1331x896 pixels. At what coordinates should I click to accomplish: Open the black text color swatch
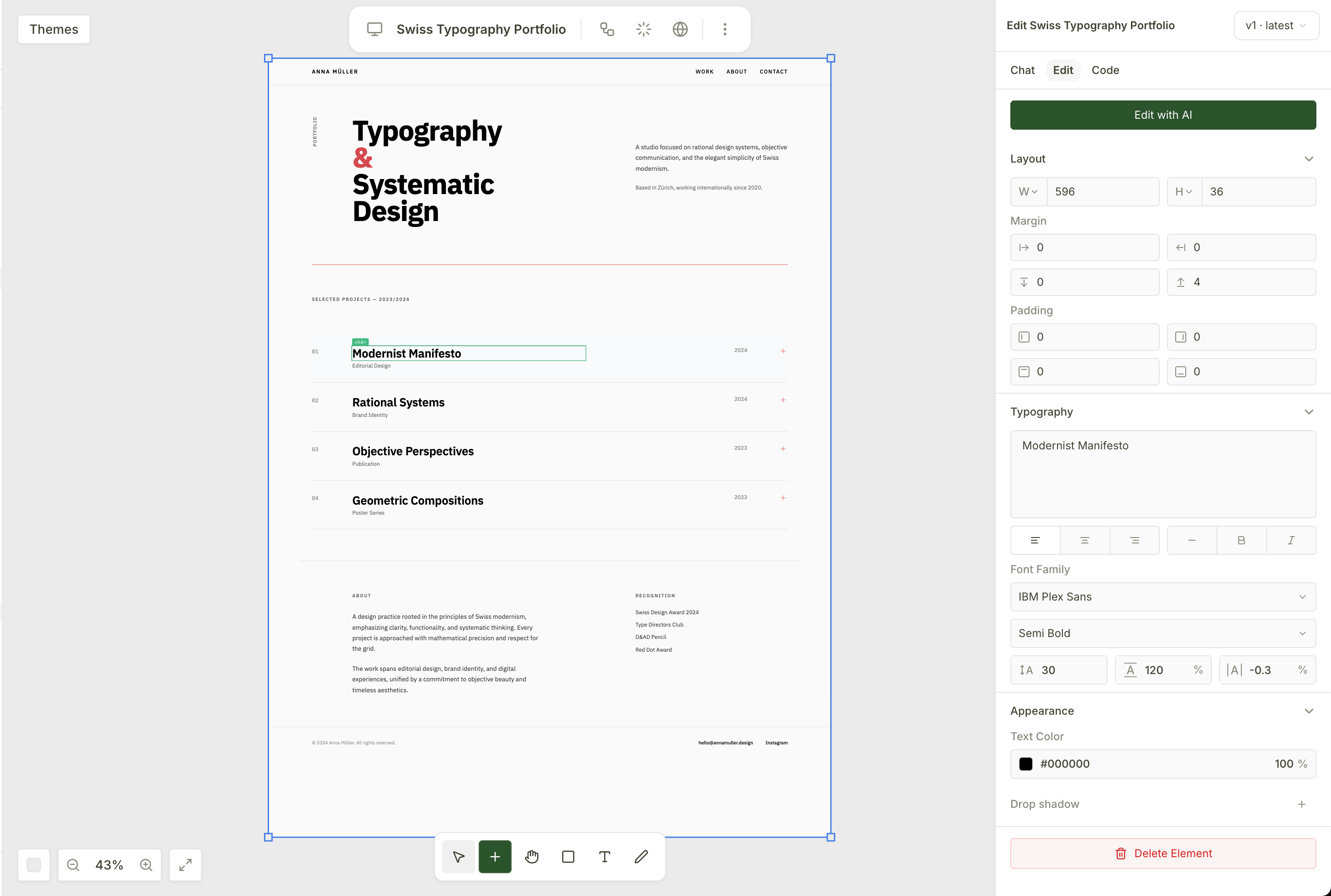1026,764
